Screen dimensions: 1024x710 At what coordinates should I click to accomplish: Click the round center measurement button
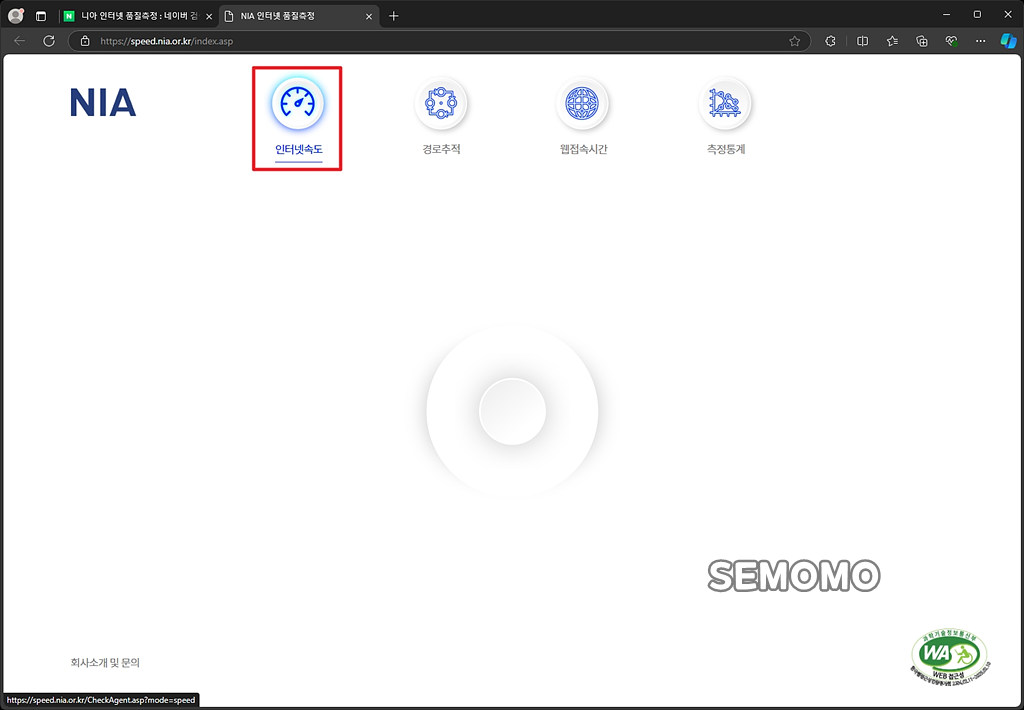click(512, 411)
